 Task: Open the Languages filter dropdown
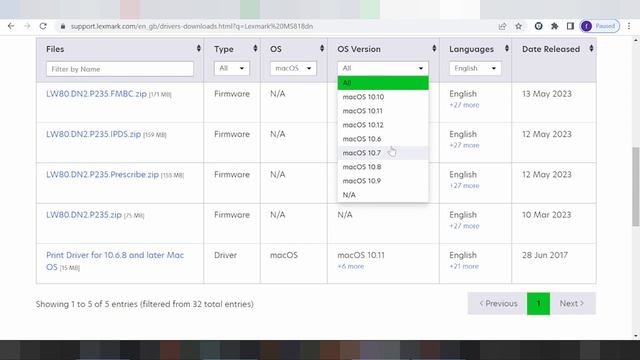coord(475,68)
